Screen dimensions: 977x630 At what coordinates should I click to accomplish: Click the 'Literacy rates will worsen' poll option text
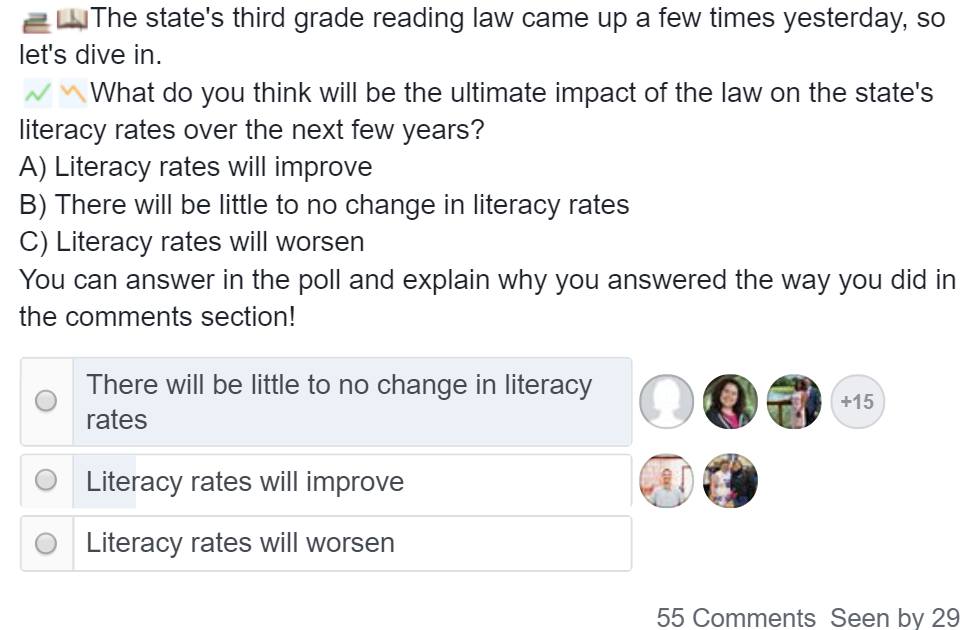click(x=240, y=543)
